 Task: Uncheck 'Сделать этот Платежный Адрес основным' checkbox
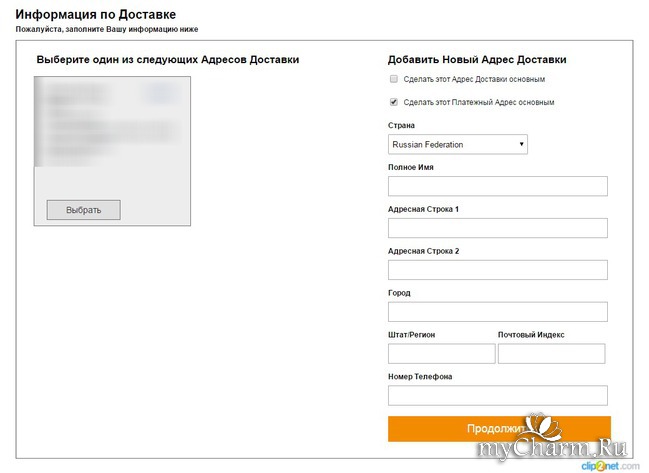pyautogui.click(x=394, y=102)
